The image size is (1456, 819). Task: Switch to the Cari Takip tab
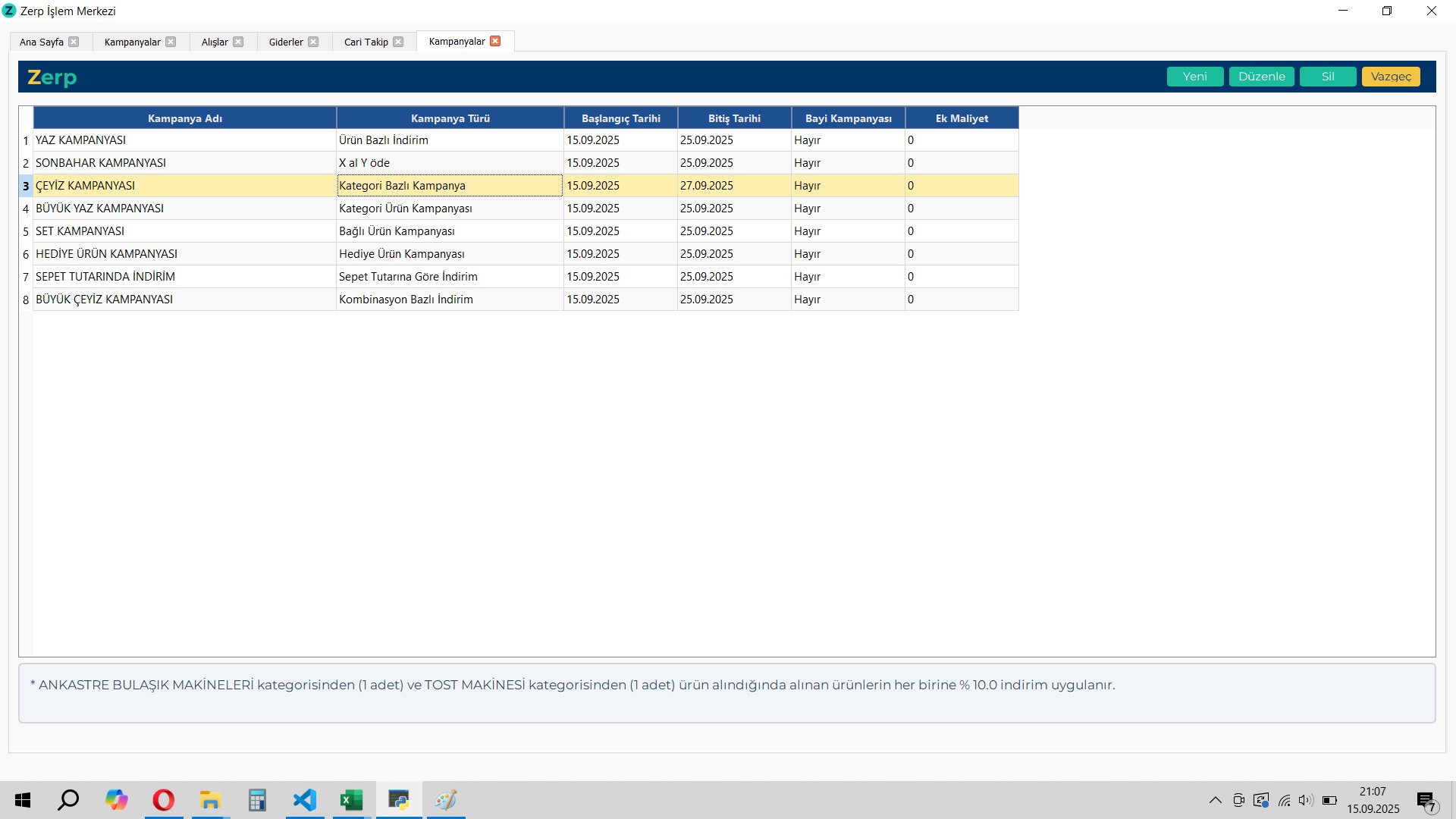(366, 42)
